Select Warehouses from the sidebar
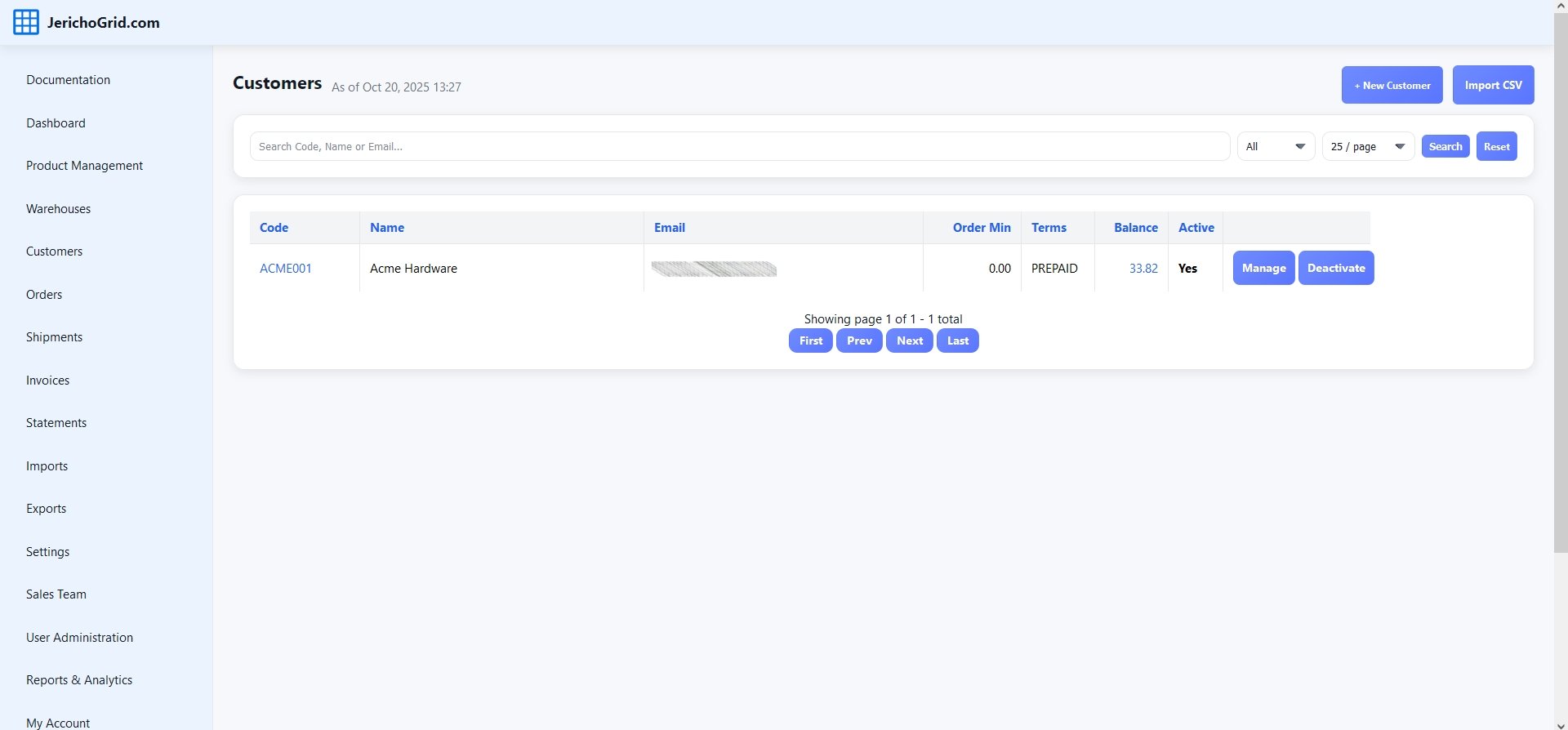 58,209
